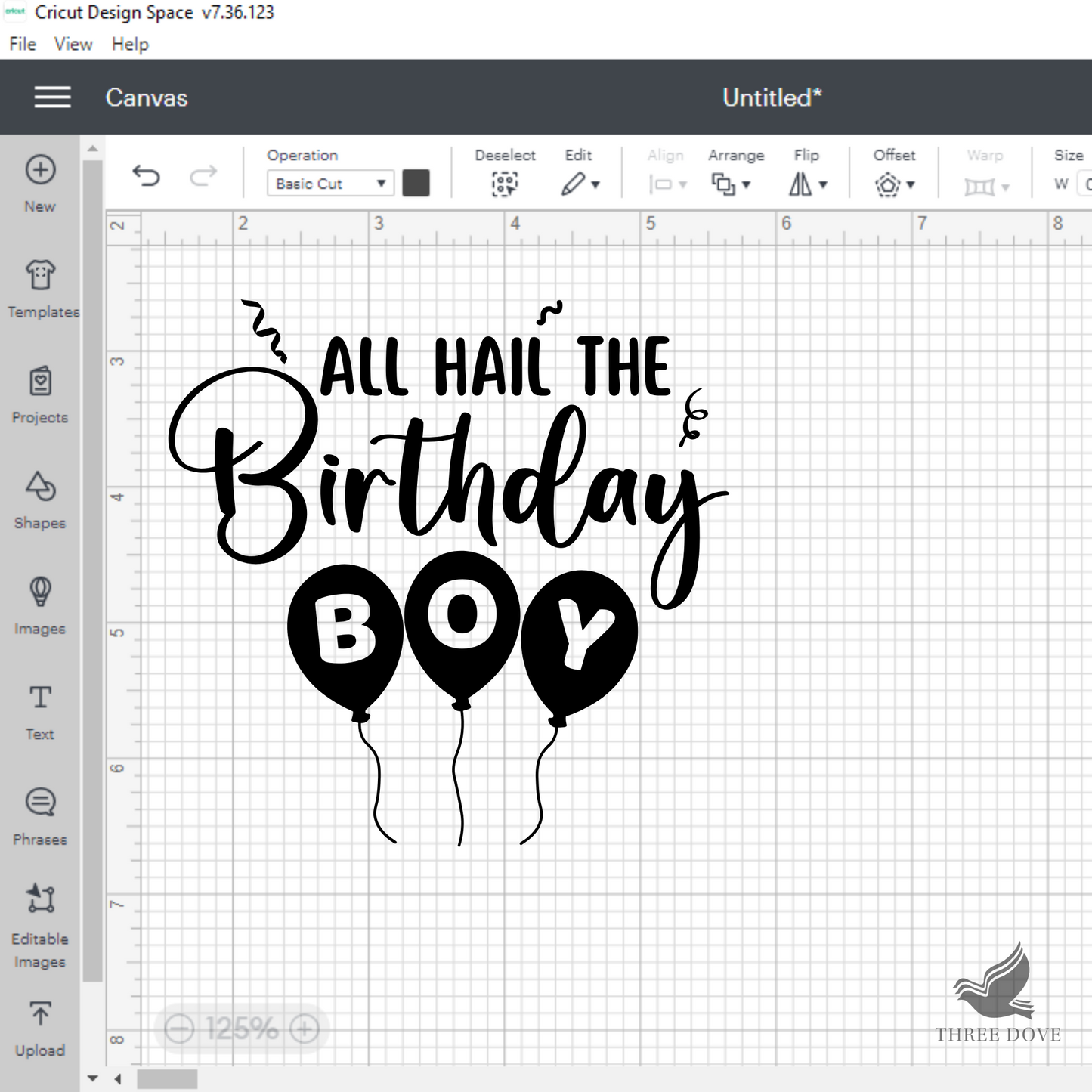Zoom out with the minus button

click(x=179, y=1029)
